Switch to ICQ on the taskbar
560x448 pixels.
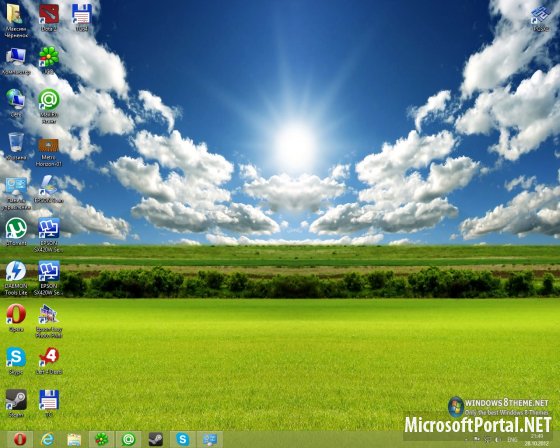click(x=101, y=439)
